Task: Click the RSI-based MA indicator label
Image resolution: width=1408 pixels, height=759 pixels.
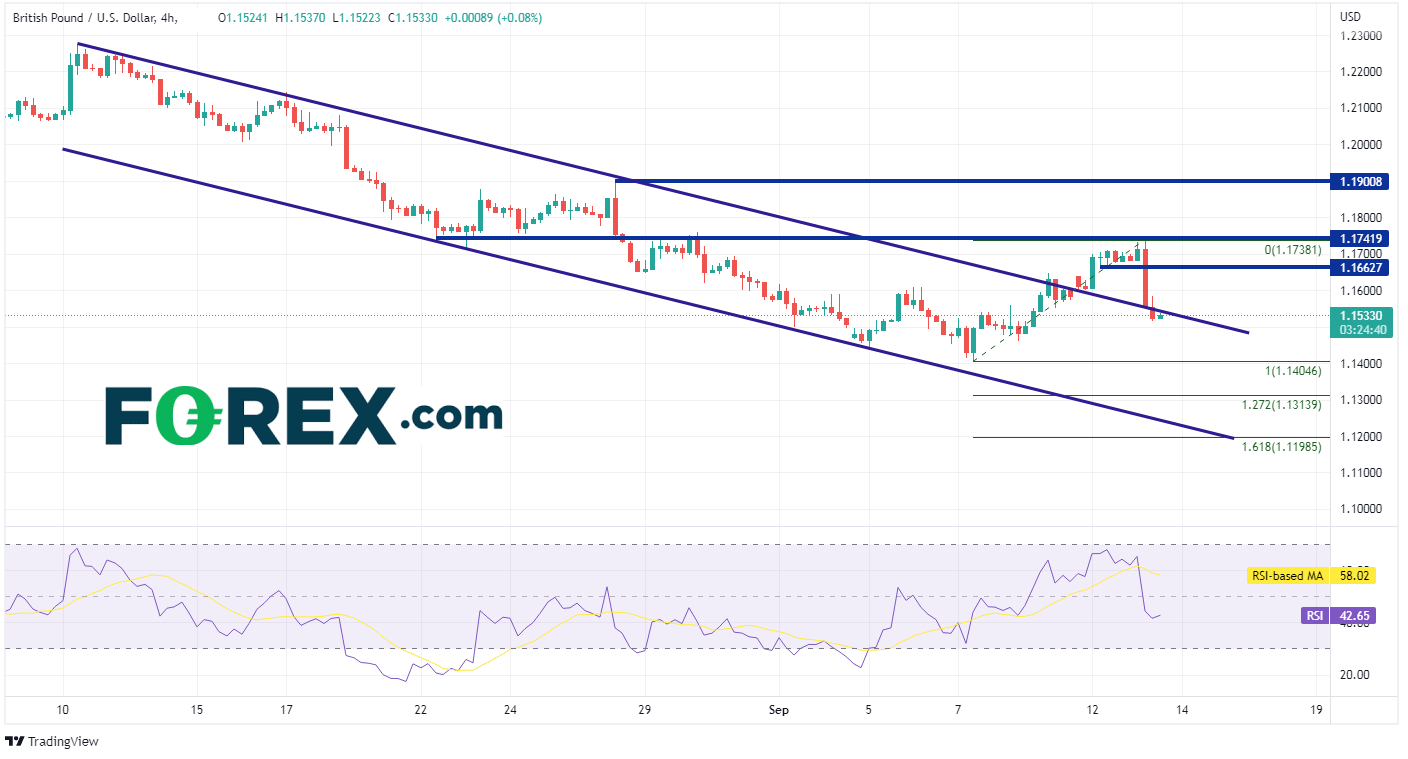Action: point(1290,575)
